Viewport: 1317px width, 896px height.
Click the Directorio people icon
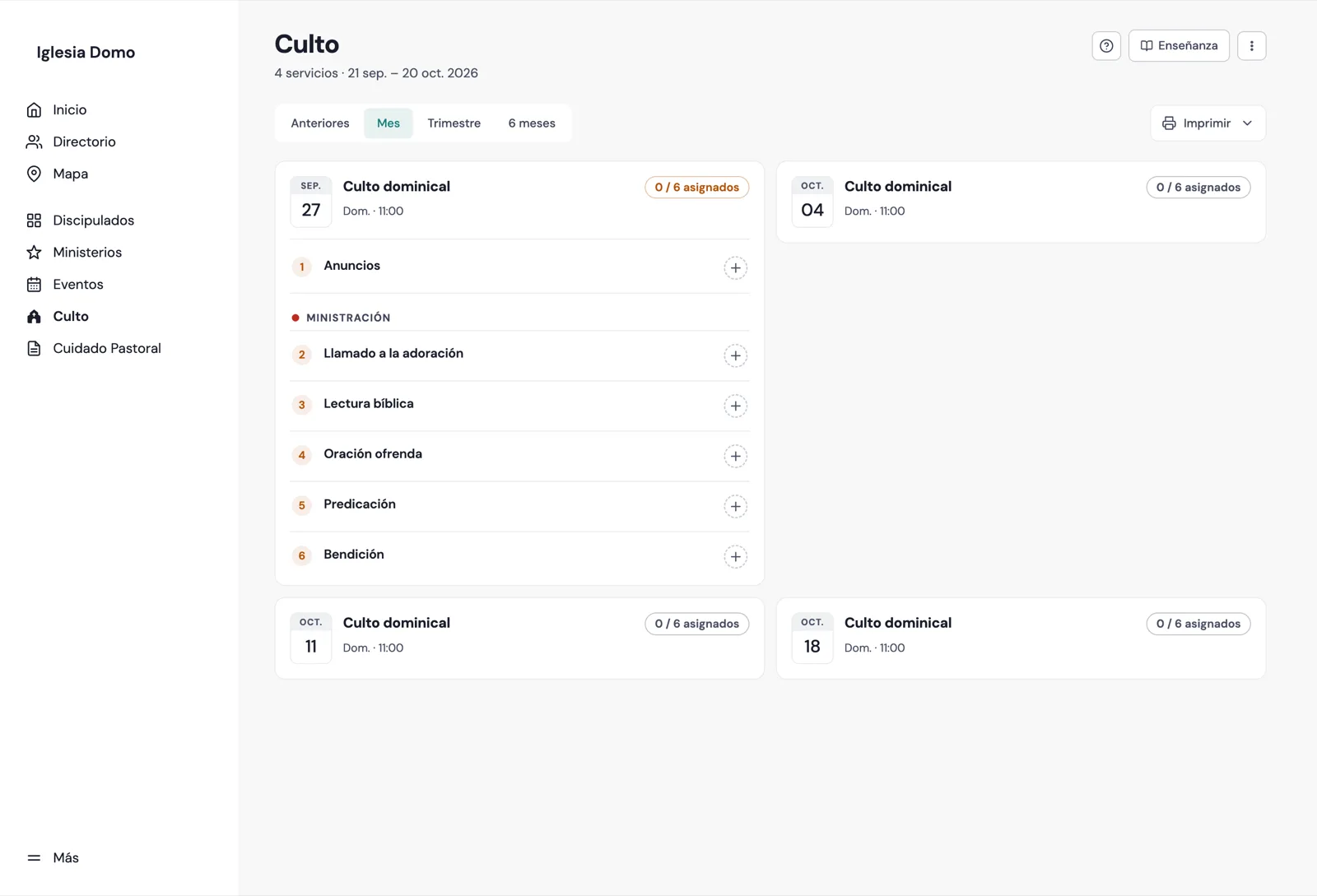[x=34, y=142]
